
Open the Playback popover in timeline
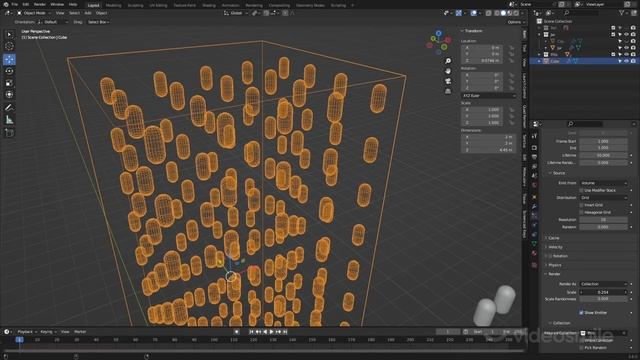coord(27,332)
